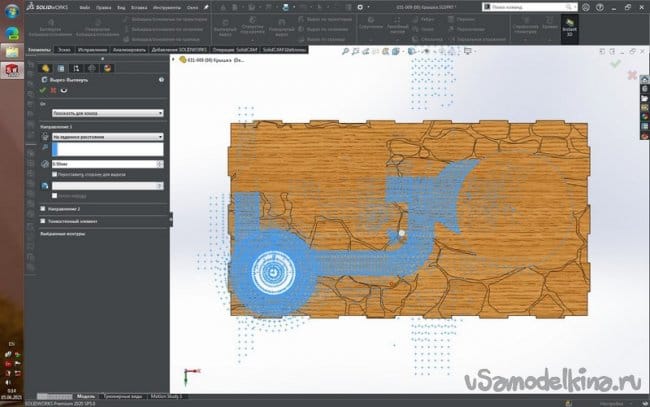Open the ConfigurationManager tab icon
650x407 pixels.
[x=76, y=68]
